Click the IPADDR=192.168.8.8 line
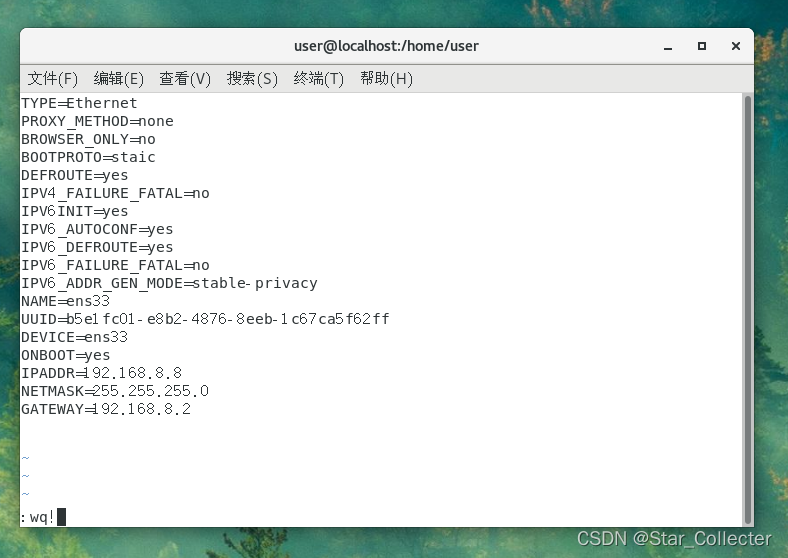Viewport: 788px width, 558px height. tap(102, 373)
